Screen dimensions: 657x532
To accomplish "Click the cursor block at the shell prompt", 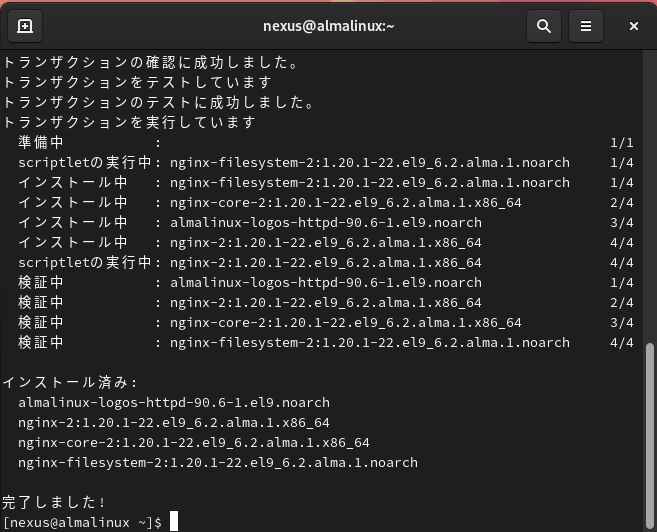I will 173,522.
